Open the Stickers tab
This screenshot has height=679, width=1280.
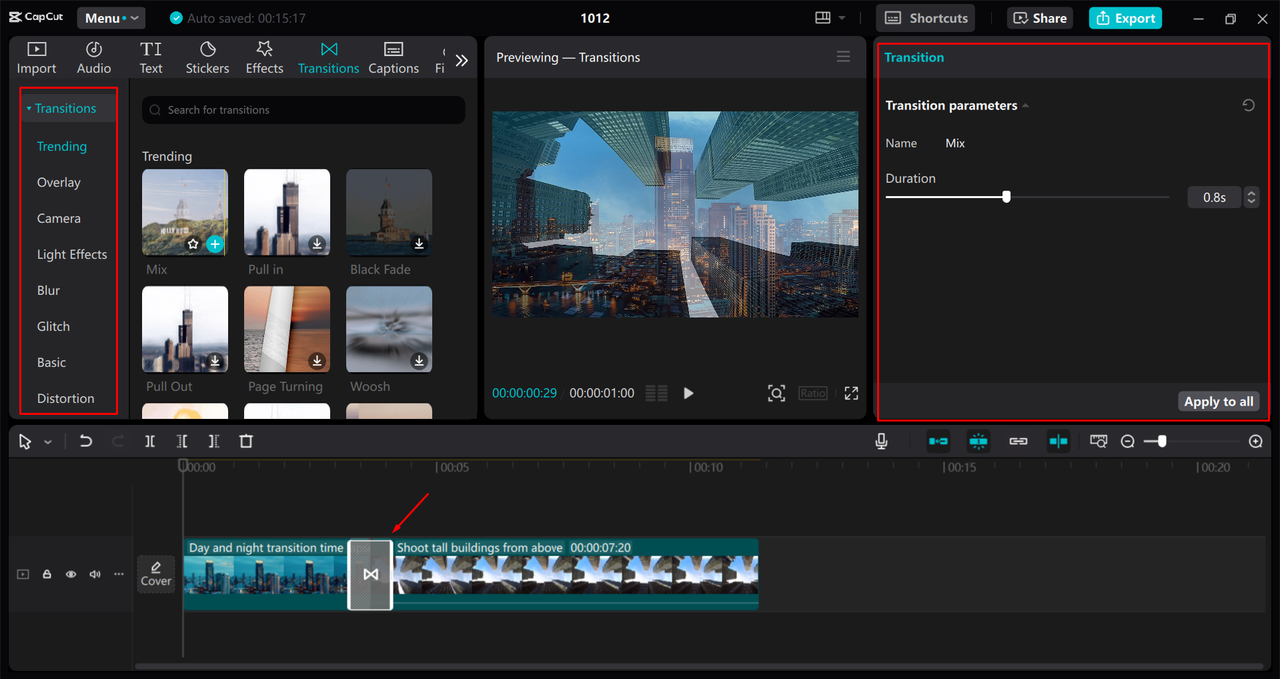[207, 58]
